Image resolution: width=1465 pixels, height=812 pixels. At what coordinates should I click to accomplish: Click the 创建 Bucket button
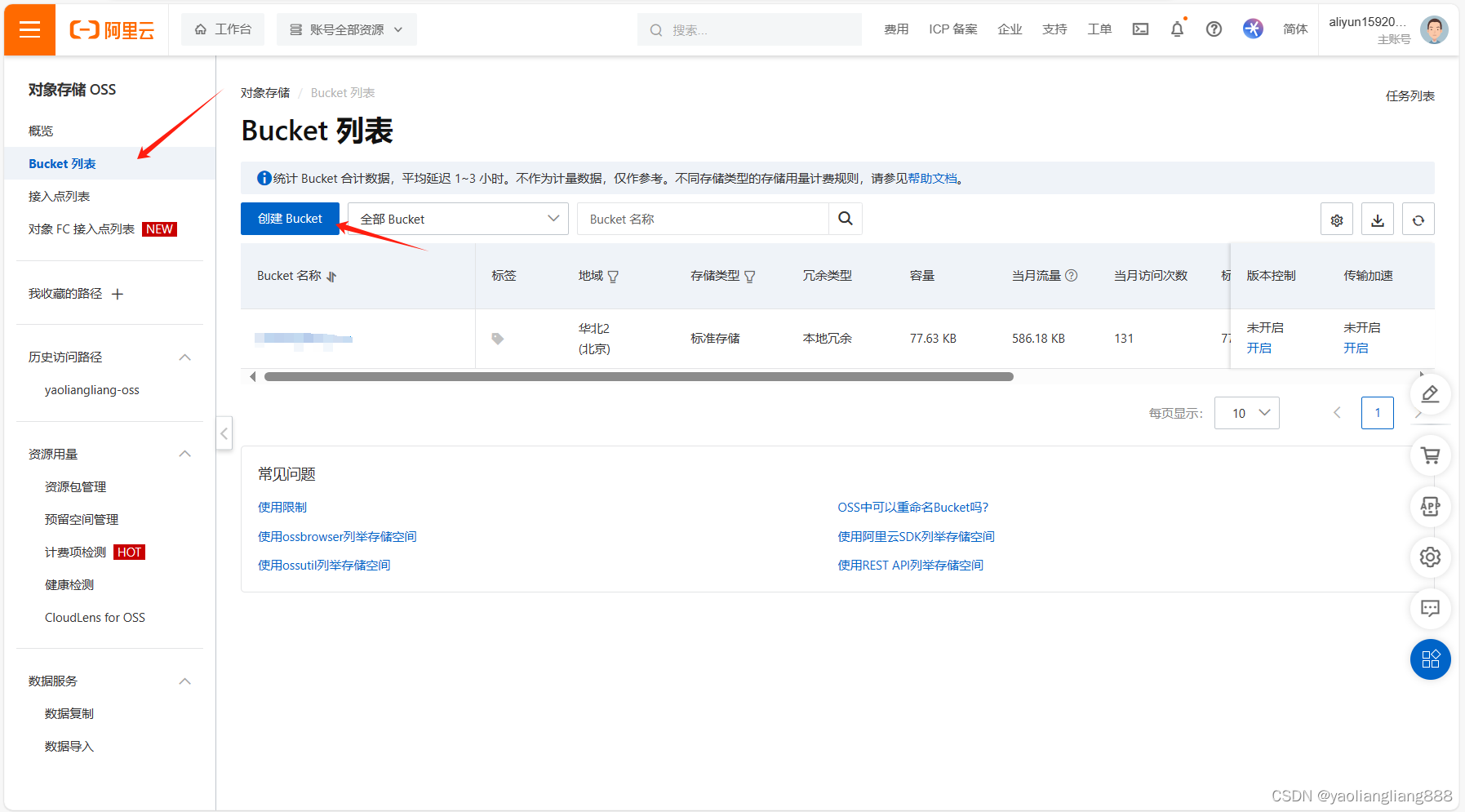coord(290,219)
